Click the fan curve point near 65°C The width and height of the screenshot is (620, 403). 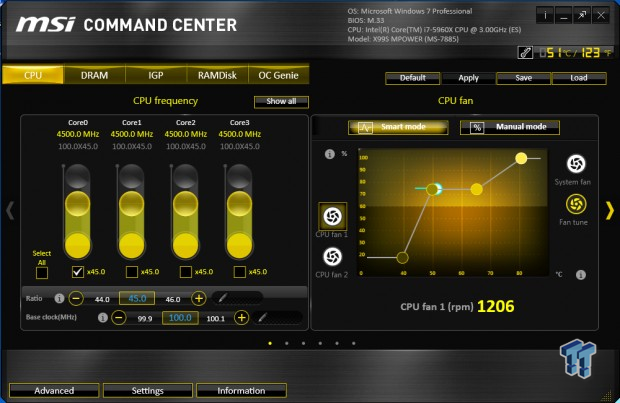477,189
